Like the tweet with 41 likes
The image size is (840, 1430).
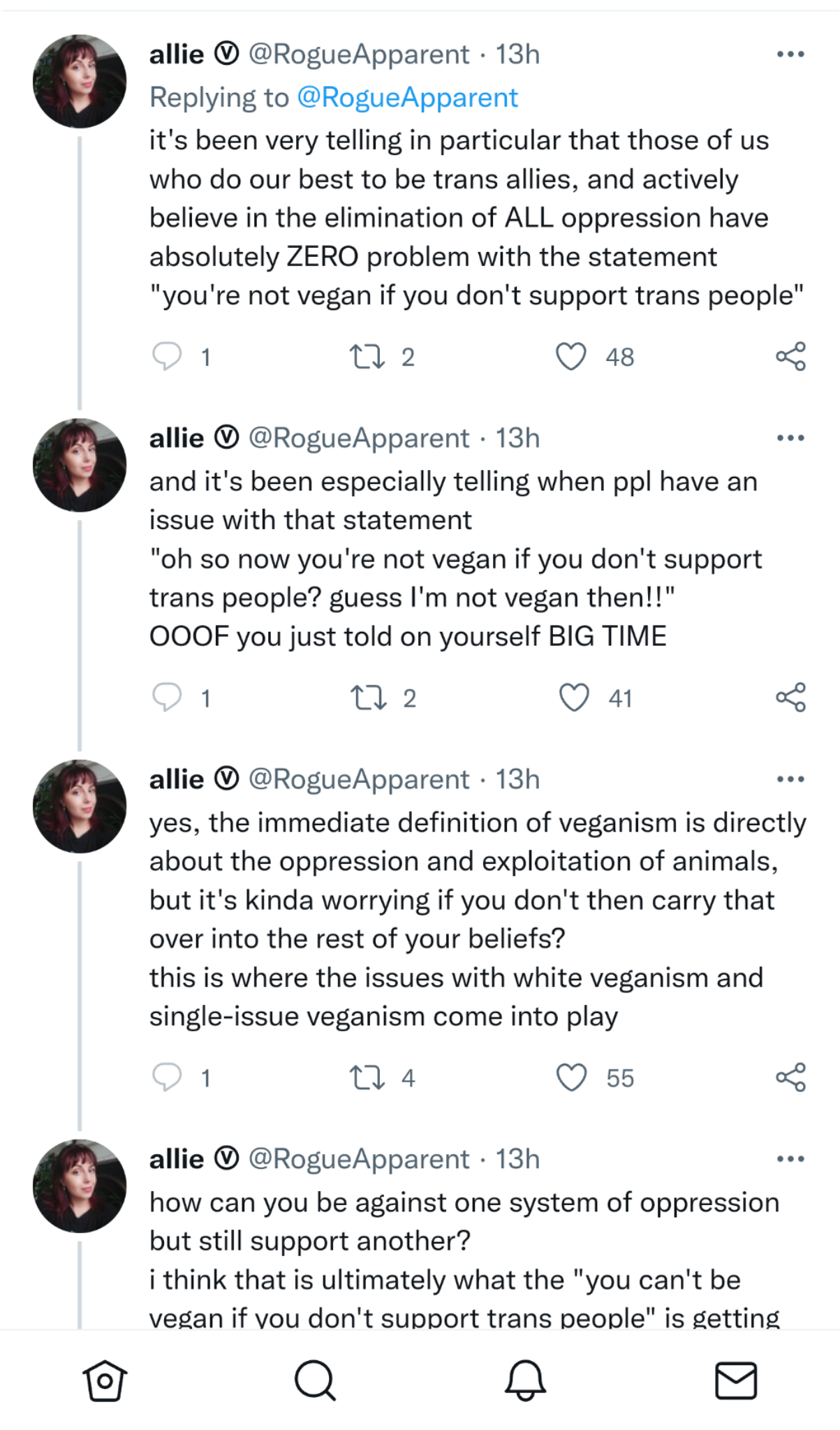(574, 698)
